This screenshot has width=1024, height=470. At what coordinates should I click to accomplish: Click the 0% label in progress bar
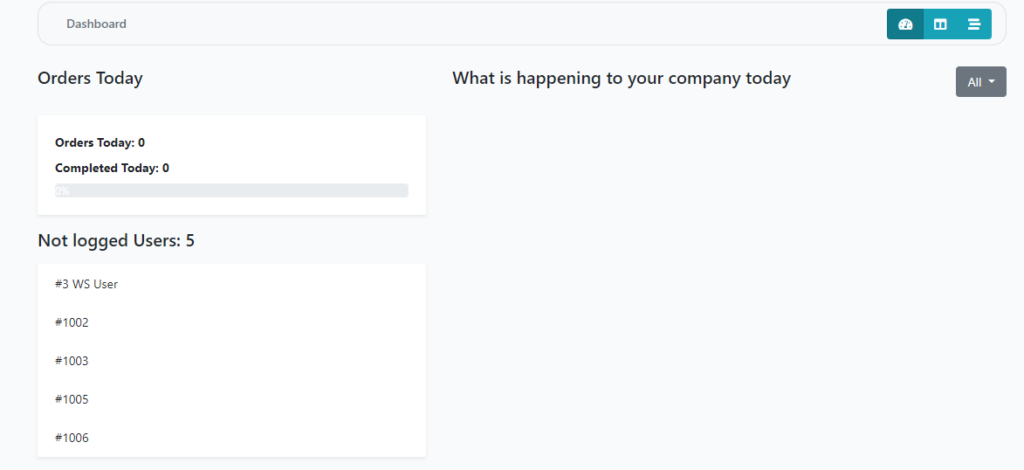62,190
